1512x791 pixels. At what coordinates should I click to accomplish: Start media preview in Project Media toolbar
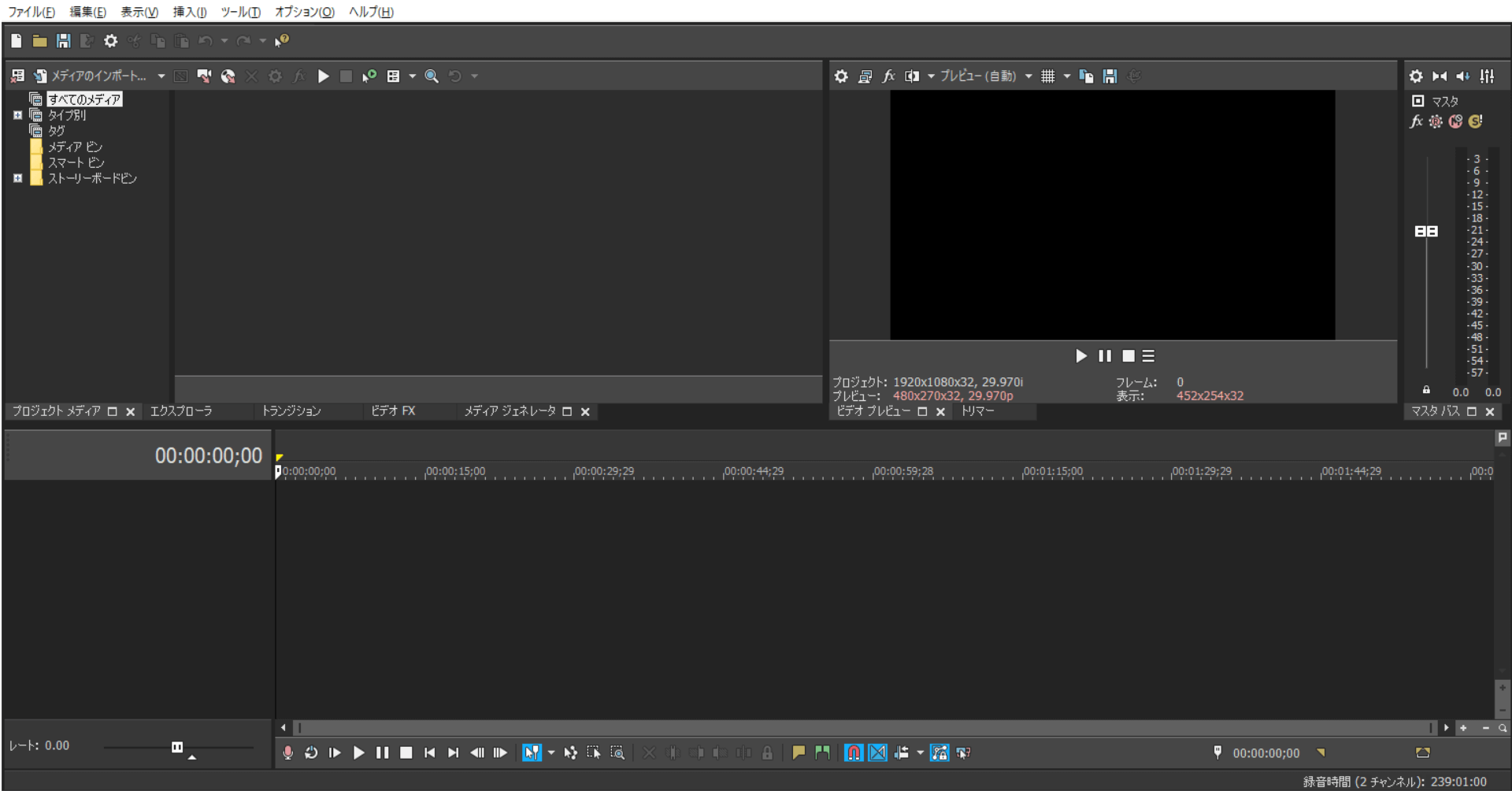(x=323, y=76)
